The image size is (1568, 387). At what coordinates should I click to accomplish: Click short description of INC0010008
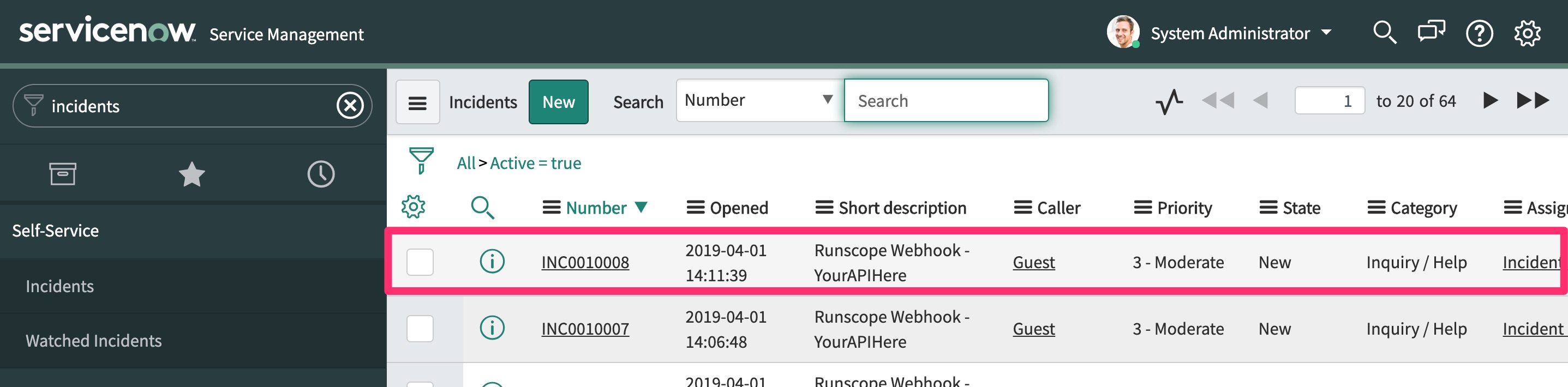[891, 262]
